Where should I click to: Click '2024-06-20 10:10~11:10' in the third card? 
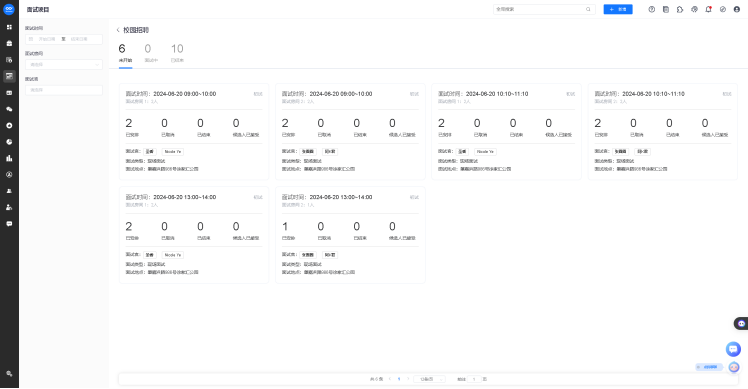coord(497,94)
